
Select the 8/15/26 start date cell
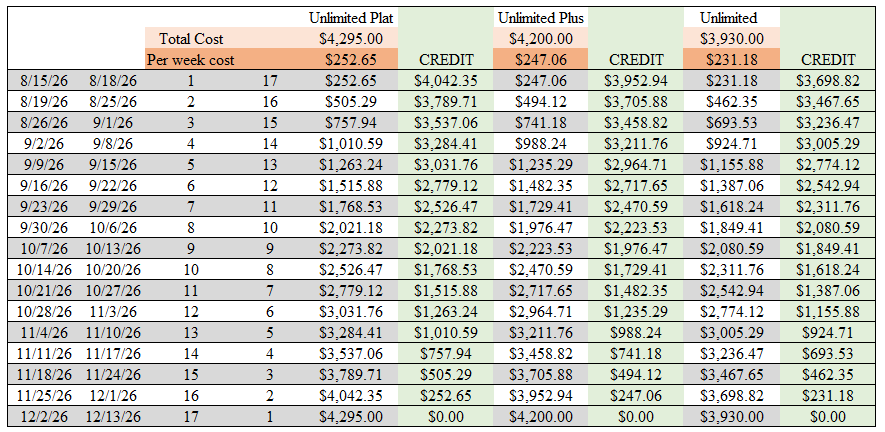[x=43, y=81]
